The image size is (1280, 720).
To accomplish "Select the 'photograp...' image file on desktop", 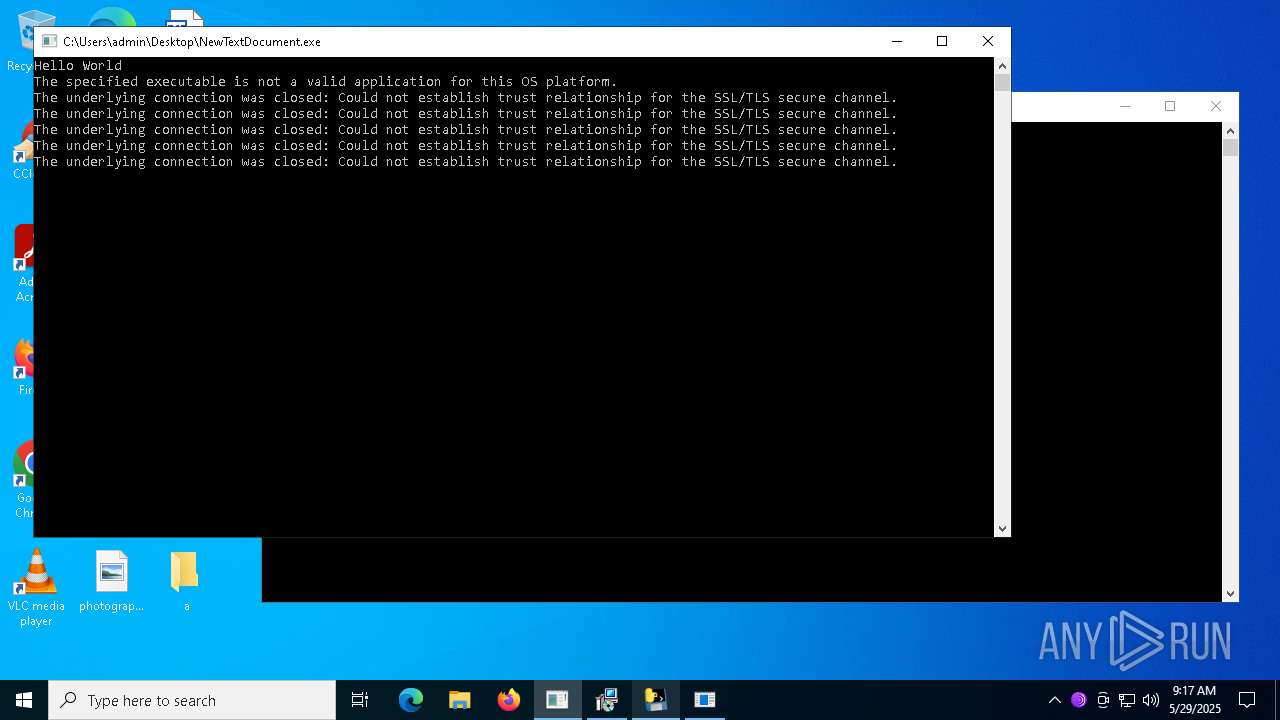I will point(112,581).
